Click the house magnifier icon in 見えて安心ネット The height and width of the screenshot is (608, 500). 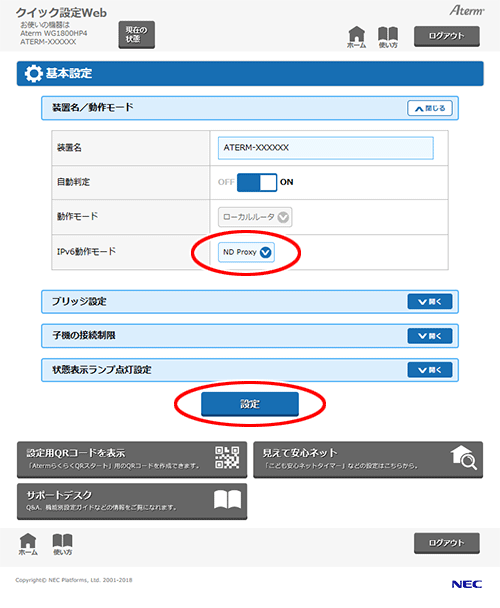464,458
